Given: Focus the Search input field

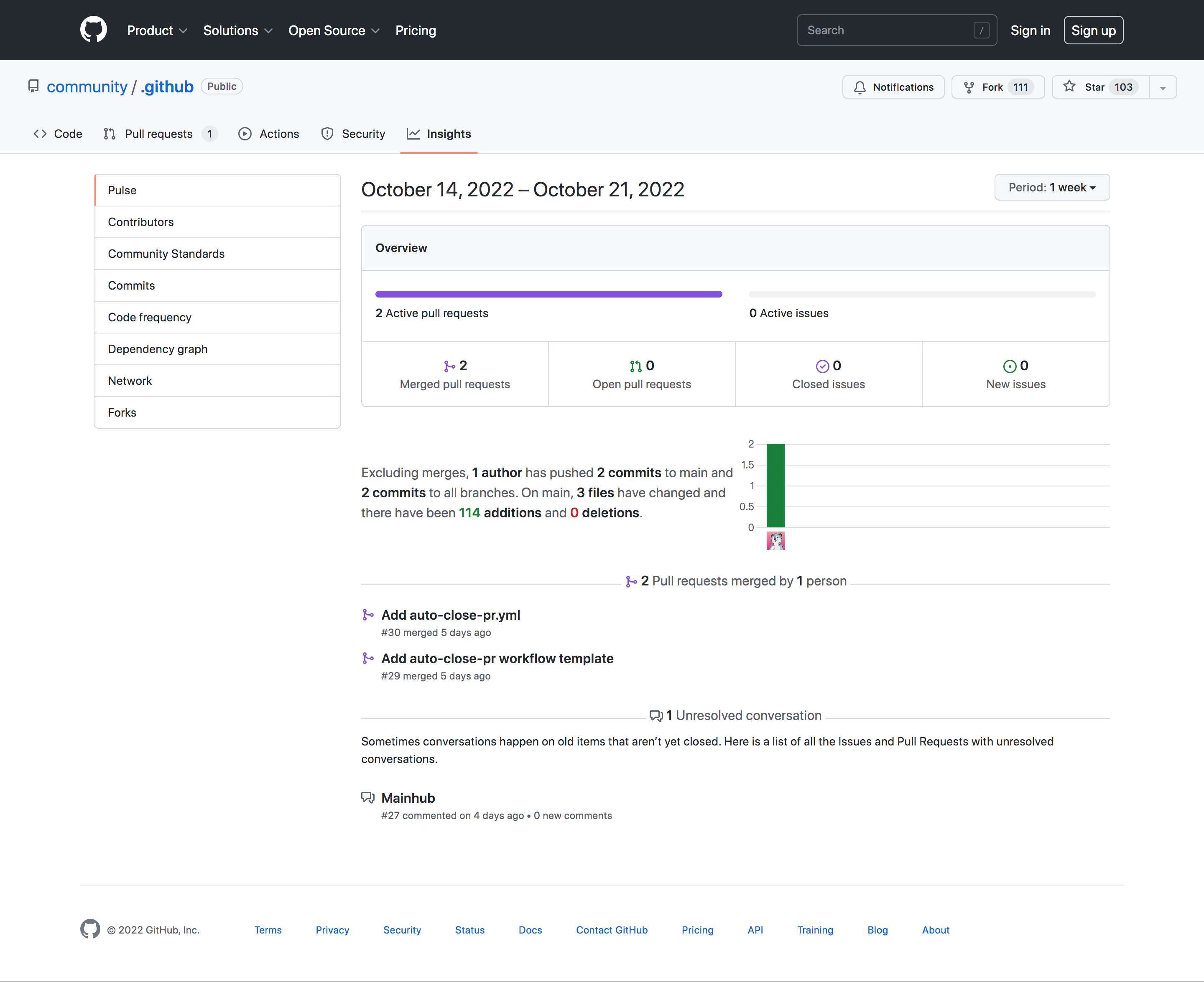Looking at the screenshot, I should (x=897, y=31).
